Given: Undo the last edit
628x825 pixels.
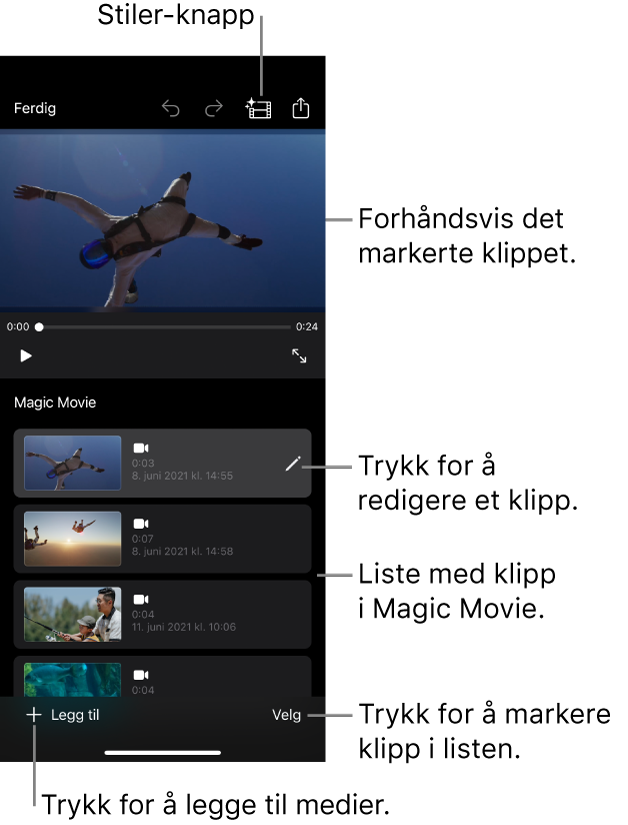Looking at the screenshot, I should [170, 108].
